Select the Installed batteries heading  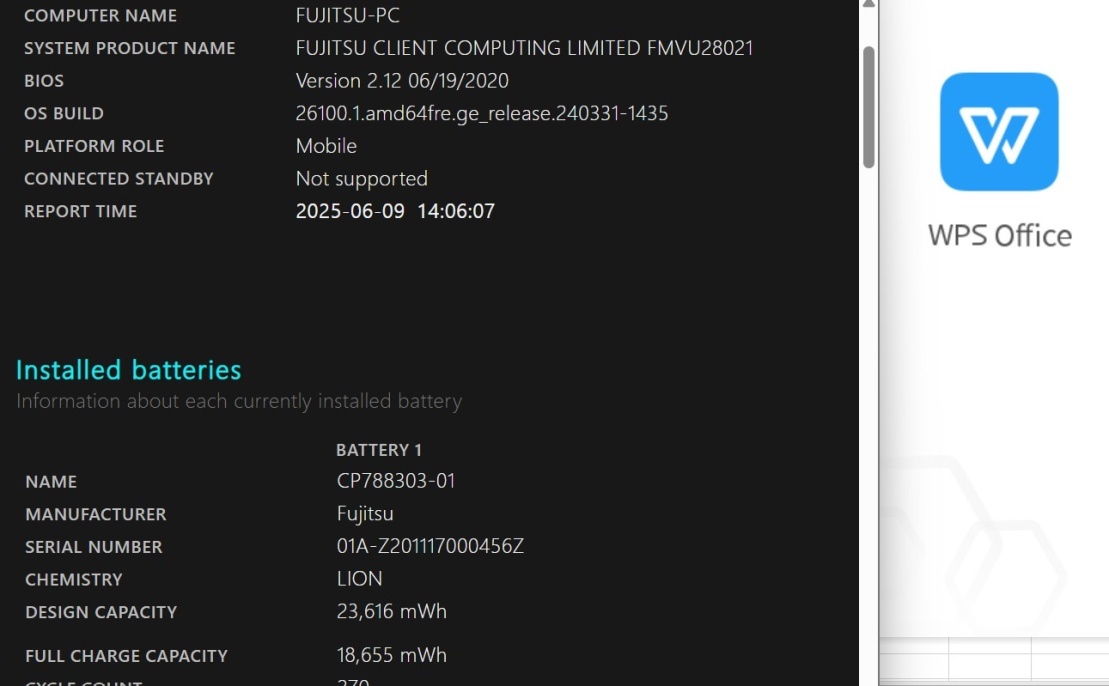click(128, 370)
